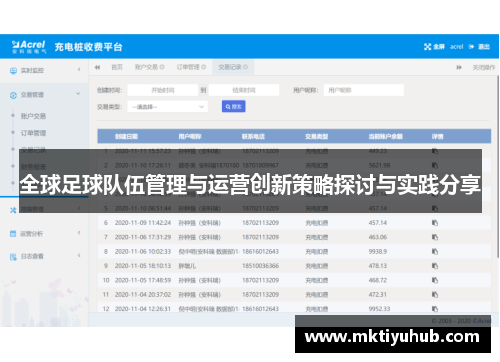The image size is (500, 362).
Task: Click the 退出 logout link
Action: 484,47
